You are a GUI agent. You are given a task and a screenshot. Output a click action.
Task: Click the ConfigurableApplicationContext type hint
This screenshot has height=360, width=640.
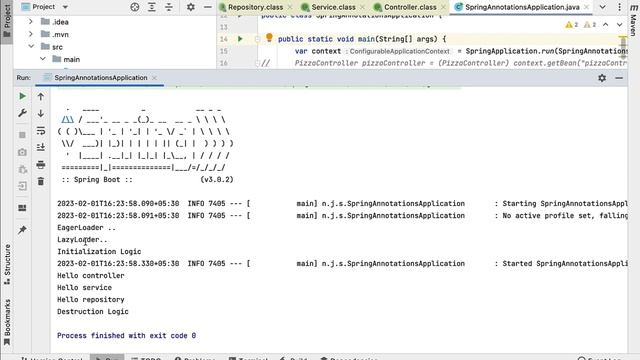coord(399,51)
